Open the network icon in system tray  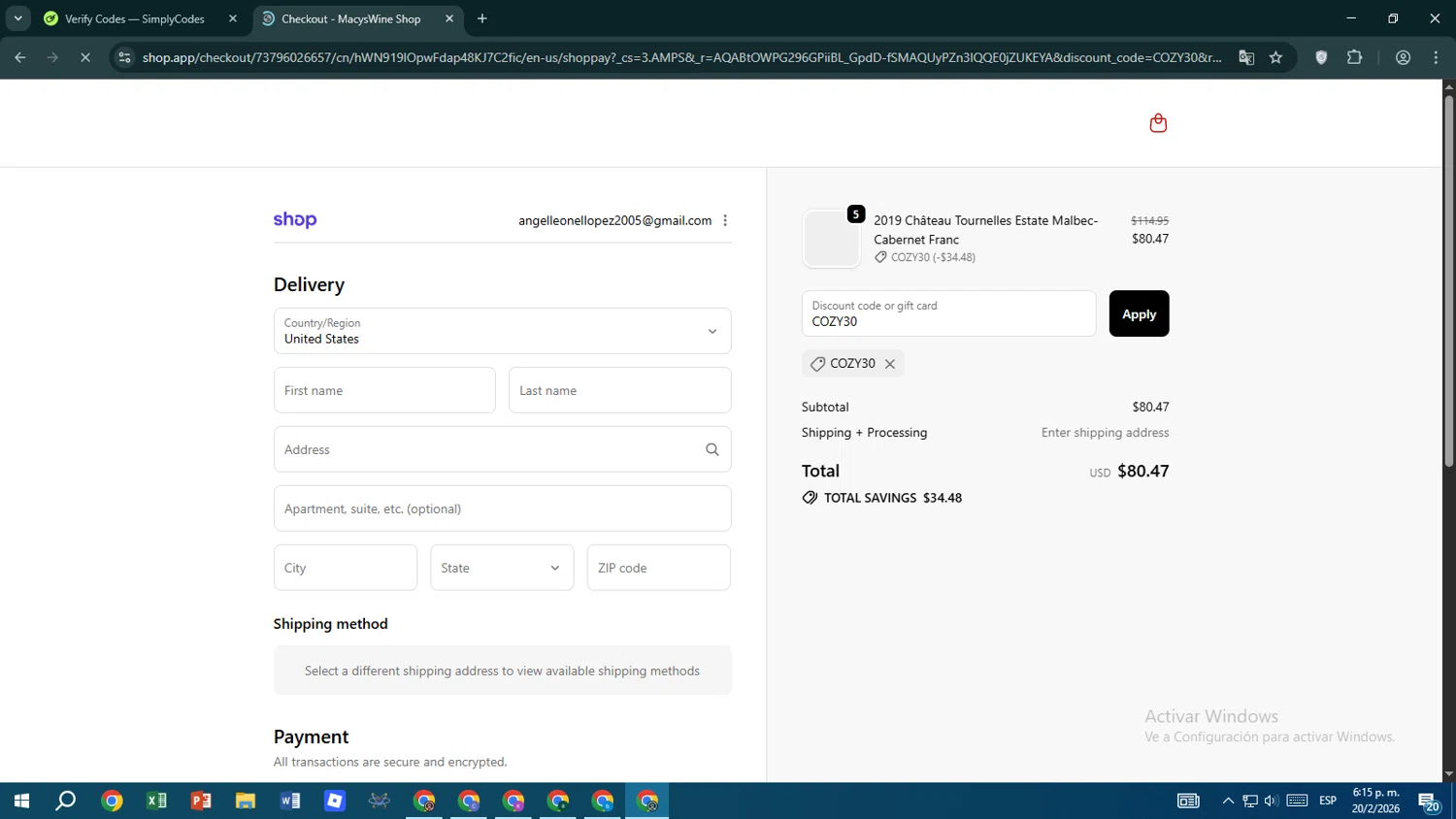coord(1249,801)
